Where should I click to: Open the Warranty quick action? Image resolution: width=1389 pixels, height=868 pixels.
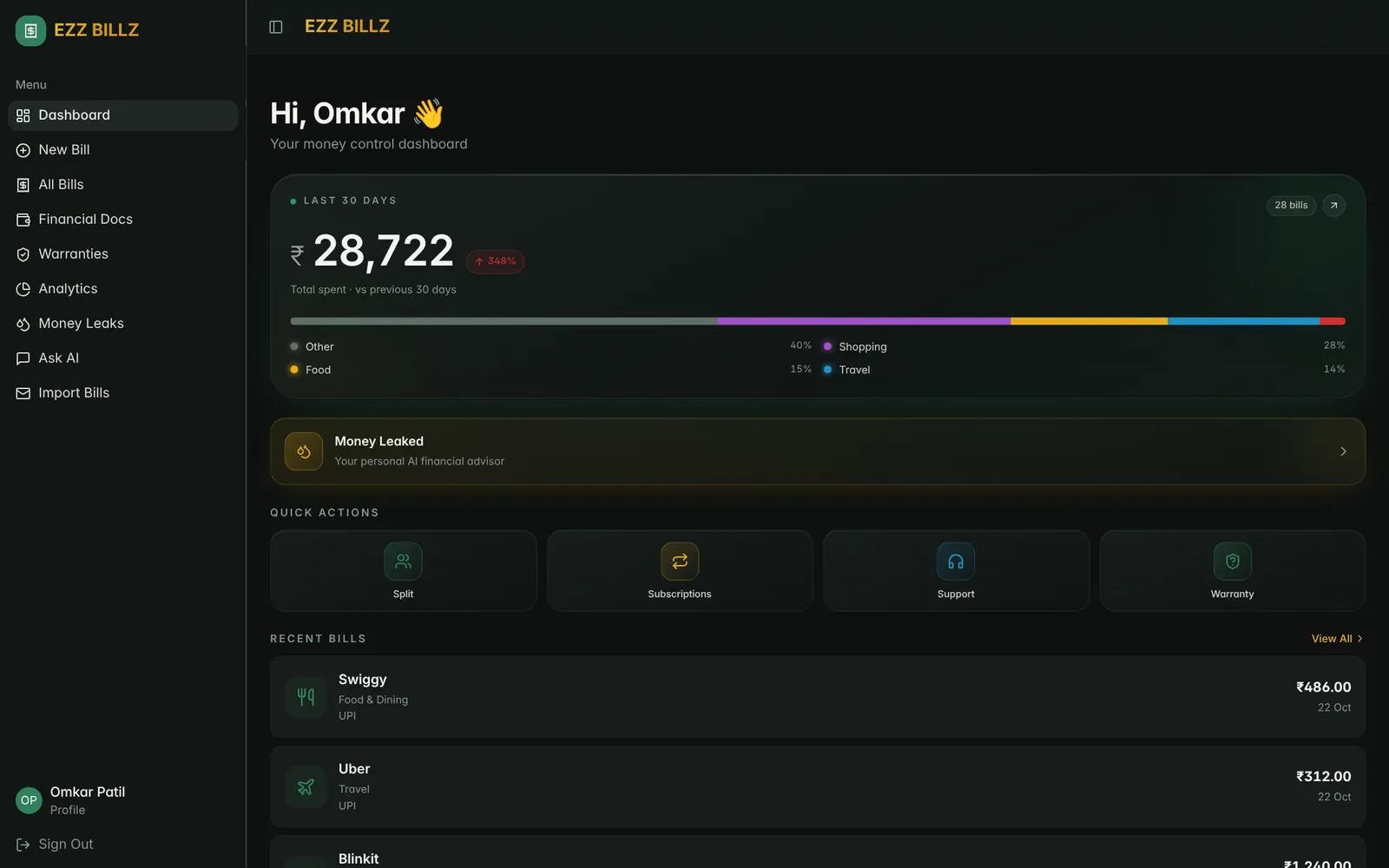click(x=1233, y=571)
